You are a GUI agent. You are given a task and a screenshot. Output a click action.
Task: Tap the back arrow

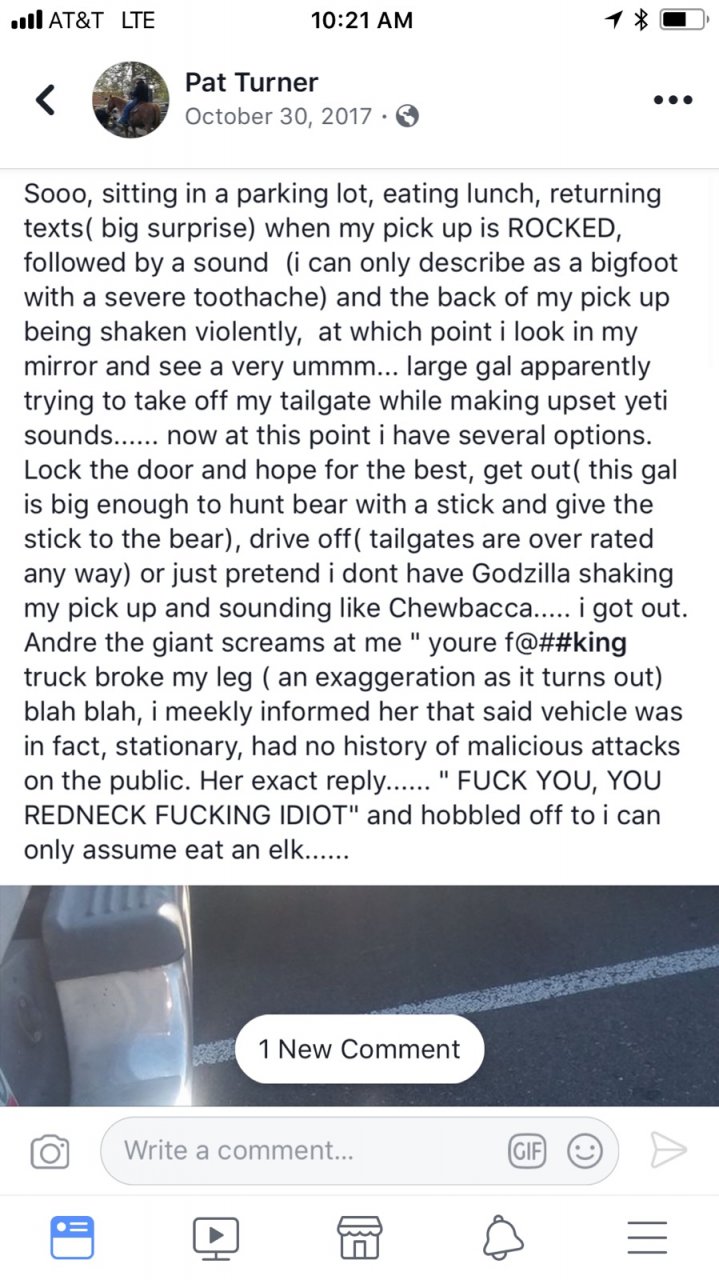(x=45, y=99)
